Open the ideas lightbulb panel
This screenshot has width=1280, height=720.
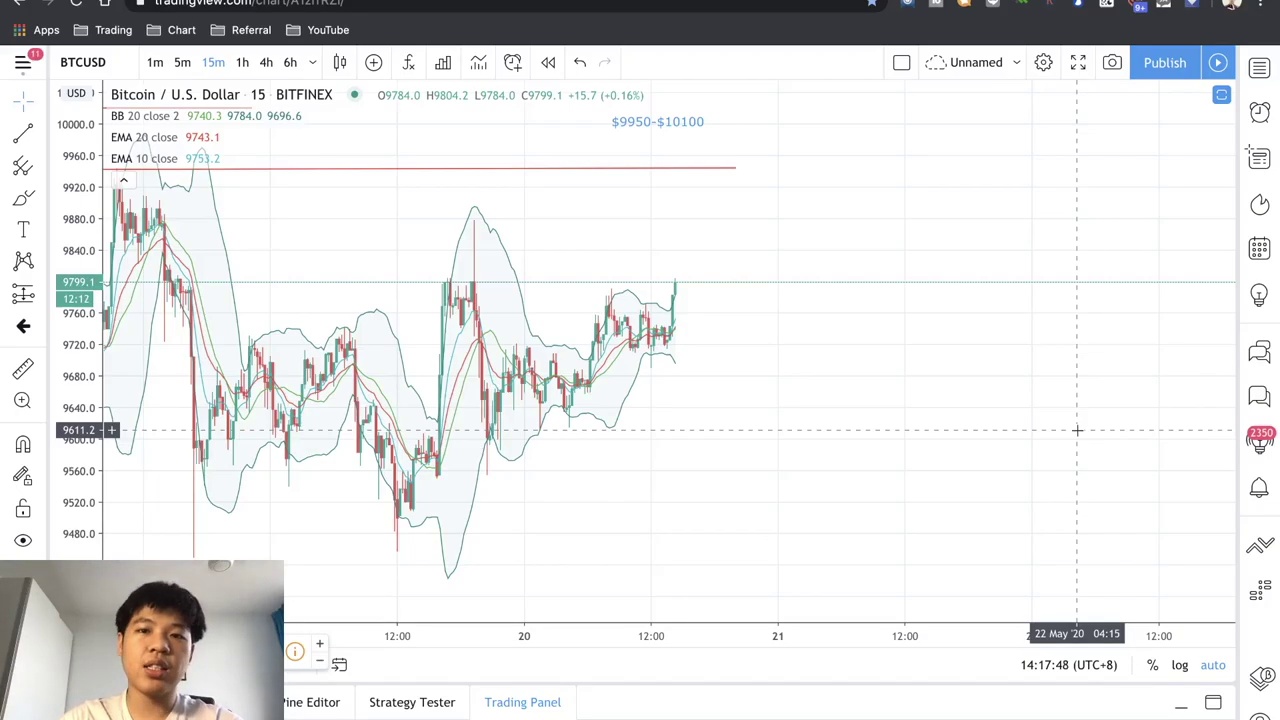1259,294
